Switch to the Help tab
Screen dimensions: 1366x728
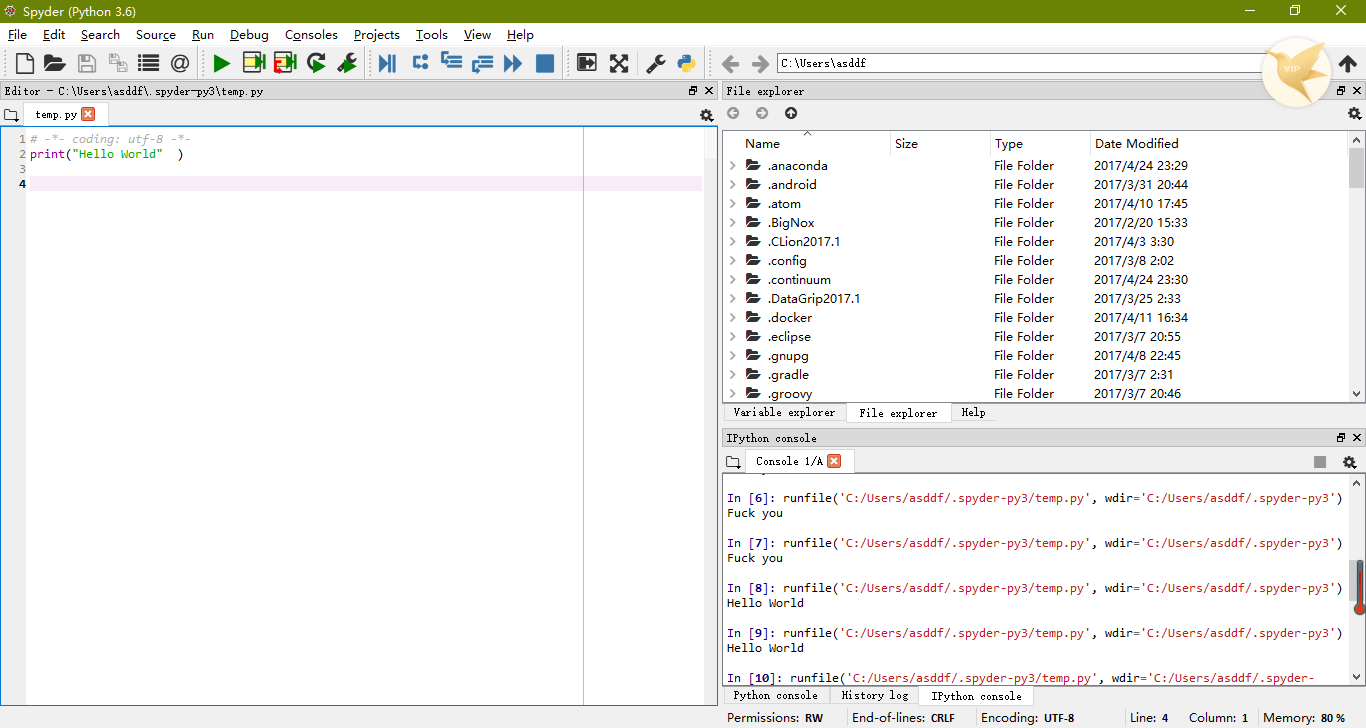coord(973,412)
